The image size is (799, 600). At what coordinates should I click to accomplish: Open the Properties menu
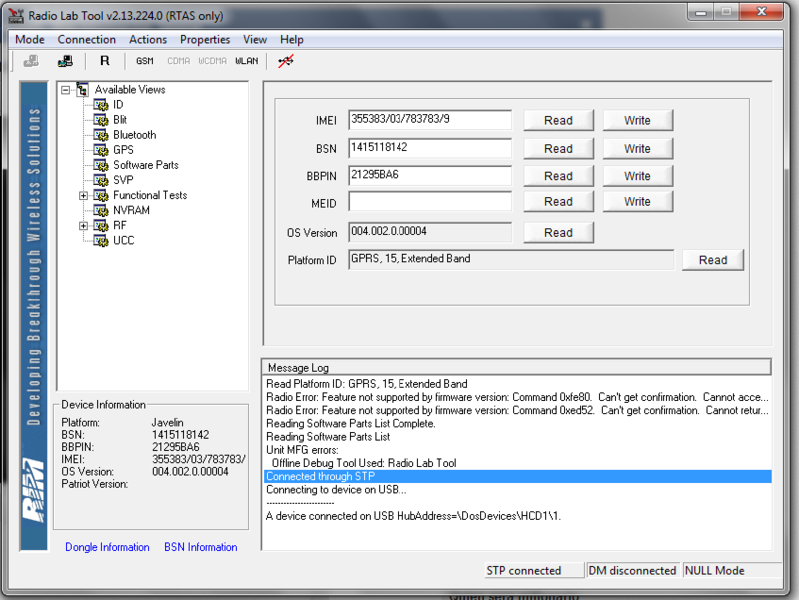tap(205, 39)
